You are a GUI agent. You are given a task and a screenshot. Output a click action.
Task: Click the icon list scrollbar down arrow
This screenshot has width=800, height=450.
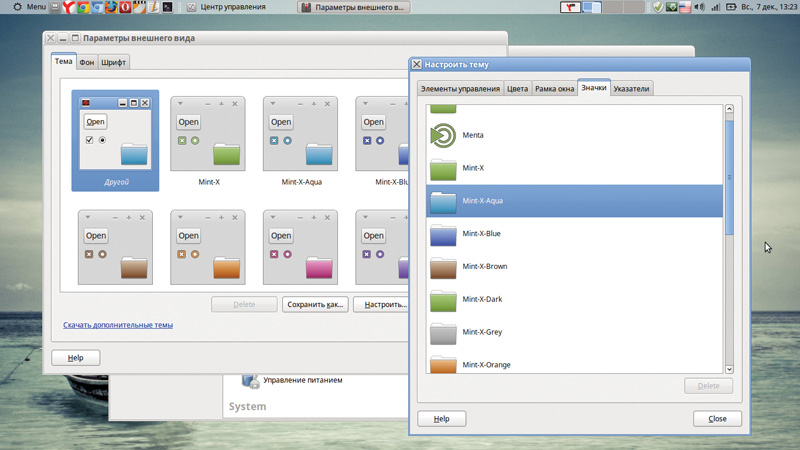(x=729, y=368)
